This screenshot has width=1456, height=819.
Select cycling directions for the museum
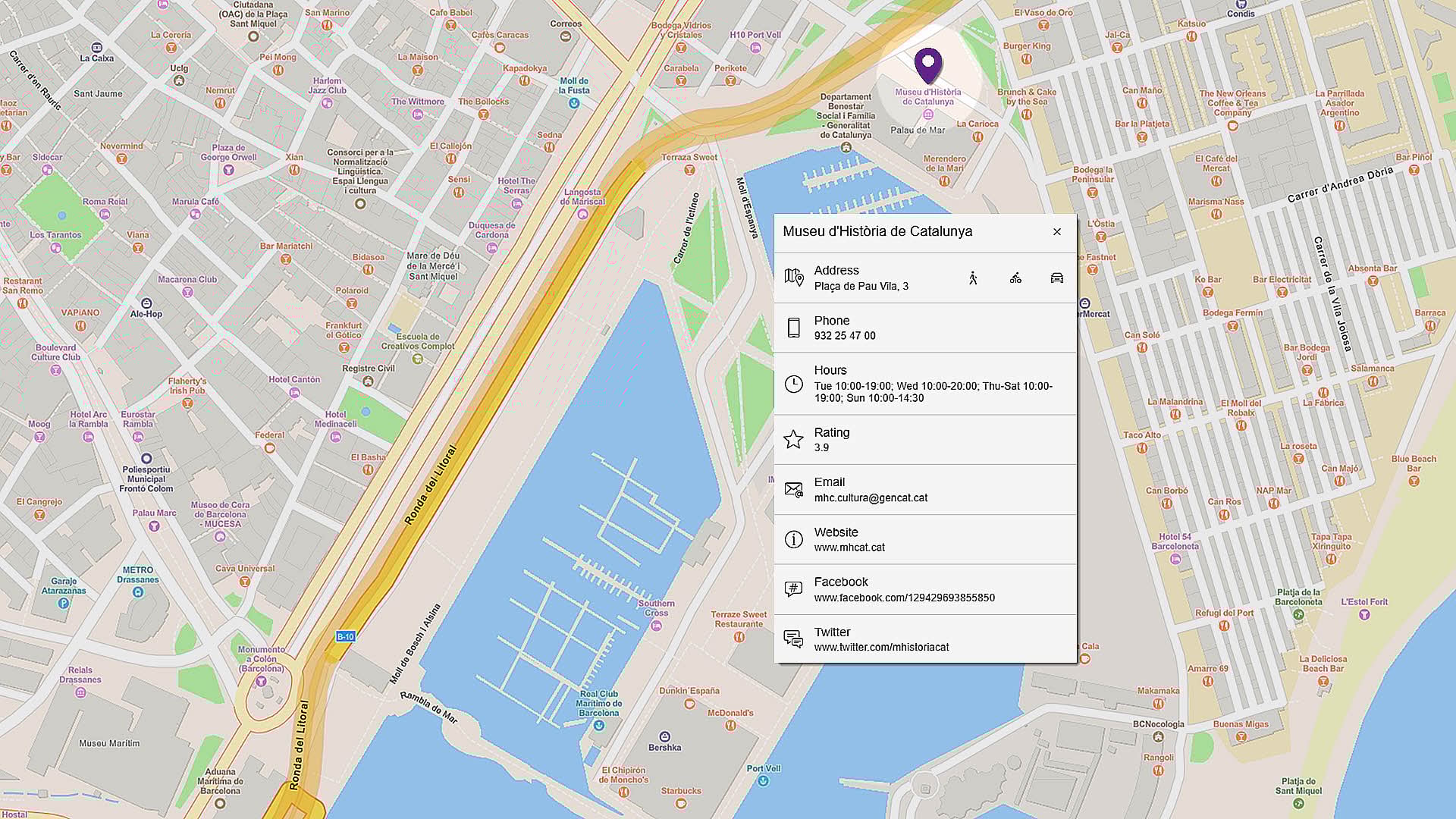[1015, 278]
